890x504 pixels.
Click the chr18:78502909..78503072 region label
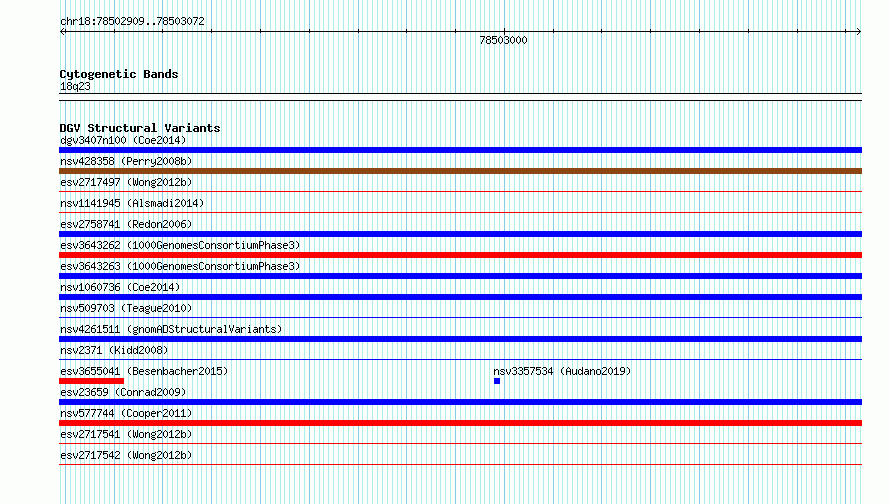pyautogui.click(x=132, y=21)
